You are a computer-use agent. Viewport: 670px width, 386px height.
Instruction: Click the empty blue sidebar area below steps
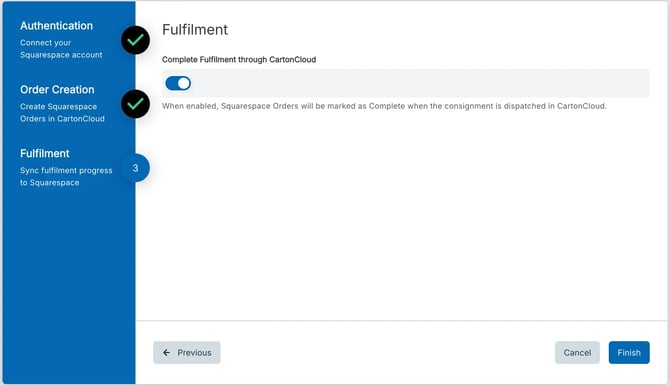[69, 286]
